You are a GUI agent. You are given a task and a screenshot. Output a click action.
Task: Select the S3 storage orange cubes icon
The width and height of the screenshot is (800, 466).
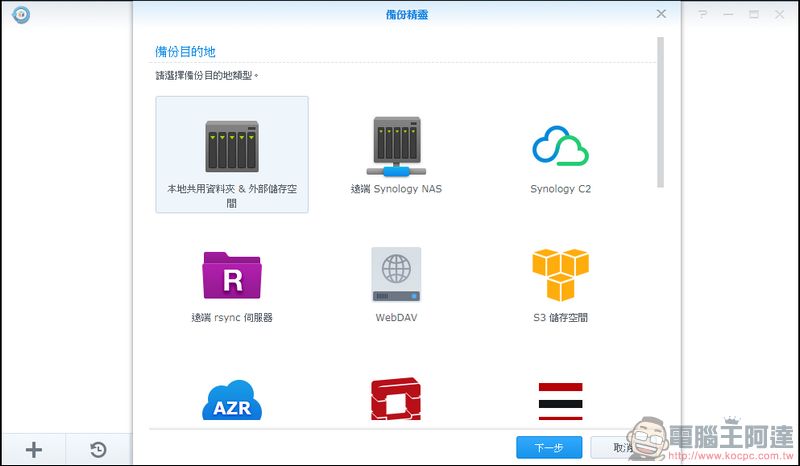click(x=560, y=275)
